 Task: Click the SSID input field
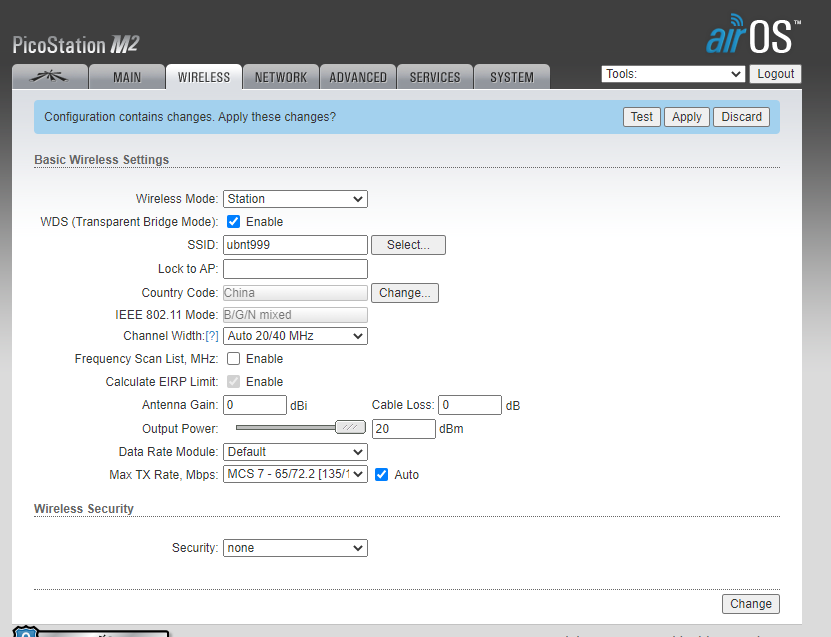click(295, 245)
